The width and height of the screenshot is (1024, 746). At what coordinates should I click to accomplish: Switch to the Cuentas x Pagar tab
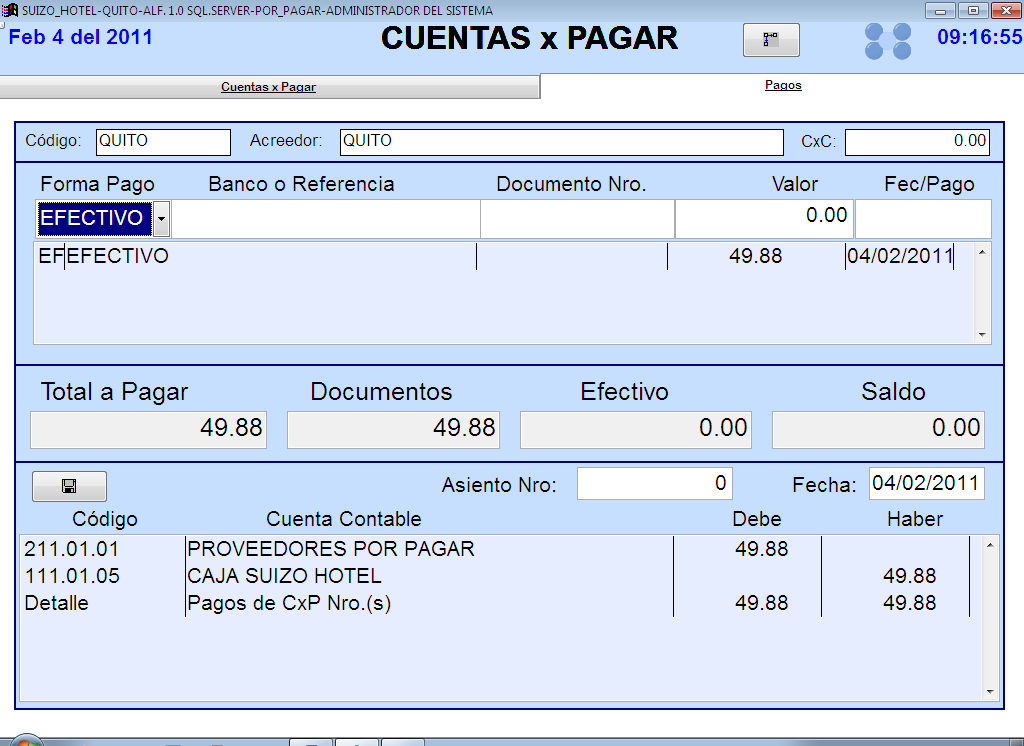(268, 87)
